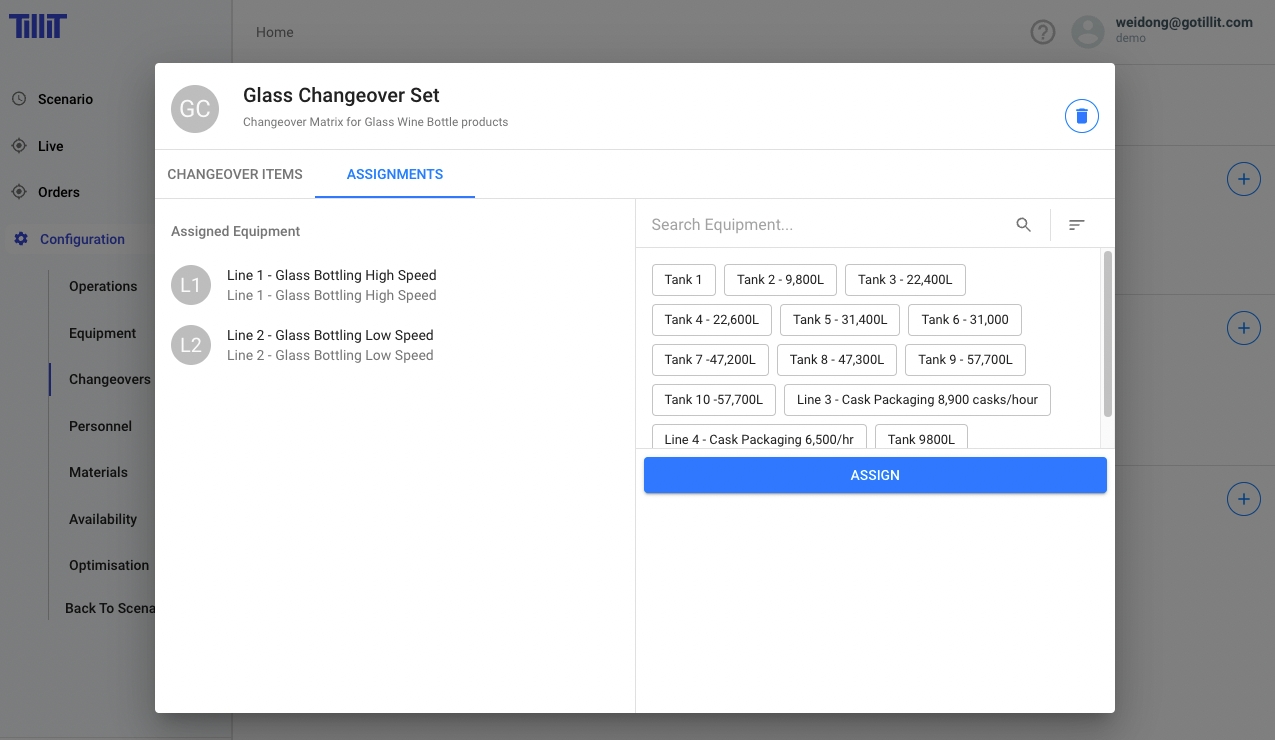Open the help question mark icon
The image size is (1275, 740).
1043,32
